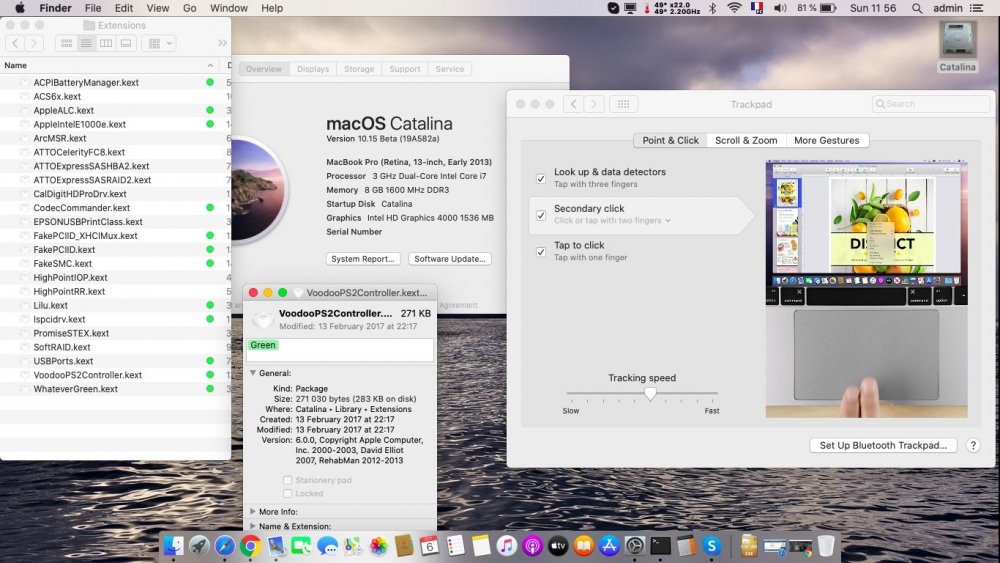Screen dimensions: 1000x563
Task: Switch Finder to gallery view
Action: point(125,43)
